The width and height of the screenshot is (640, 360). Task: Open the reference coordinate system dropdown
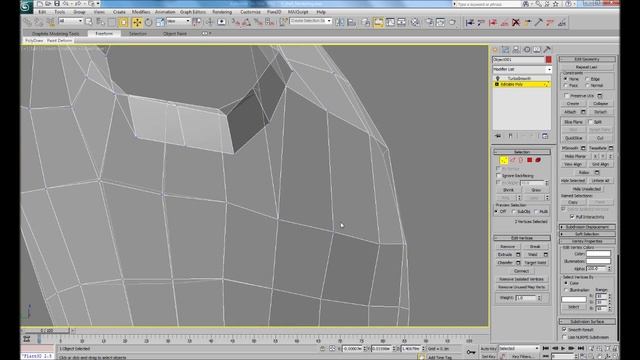coord(178,21)
